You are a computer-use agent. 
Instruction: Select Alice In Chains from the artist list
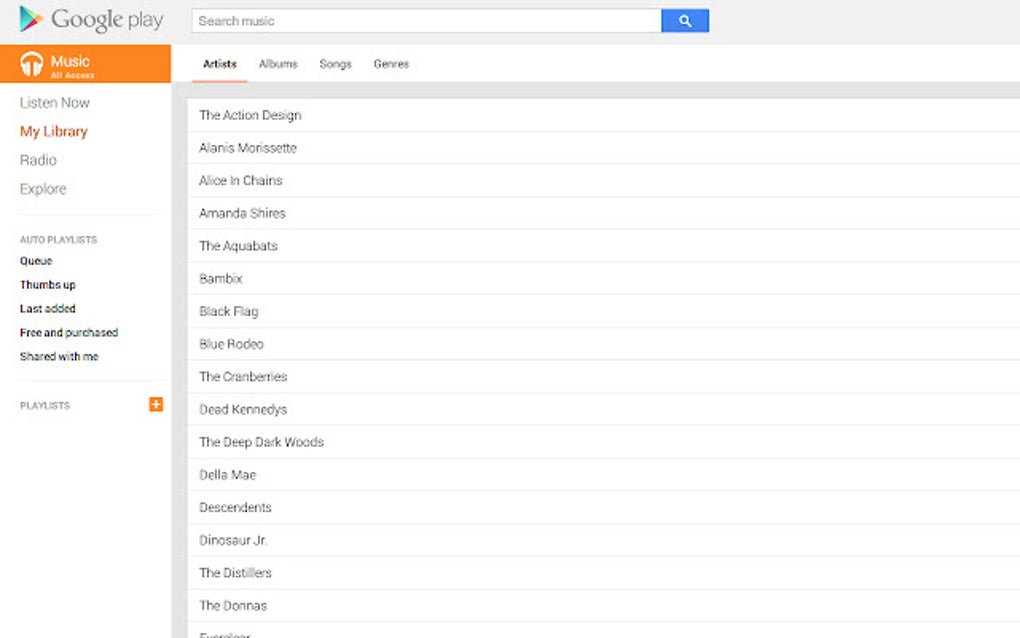(x=241, y=180)
